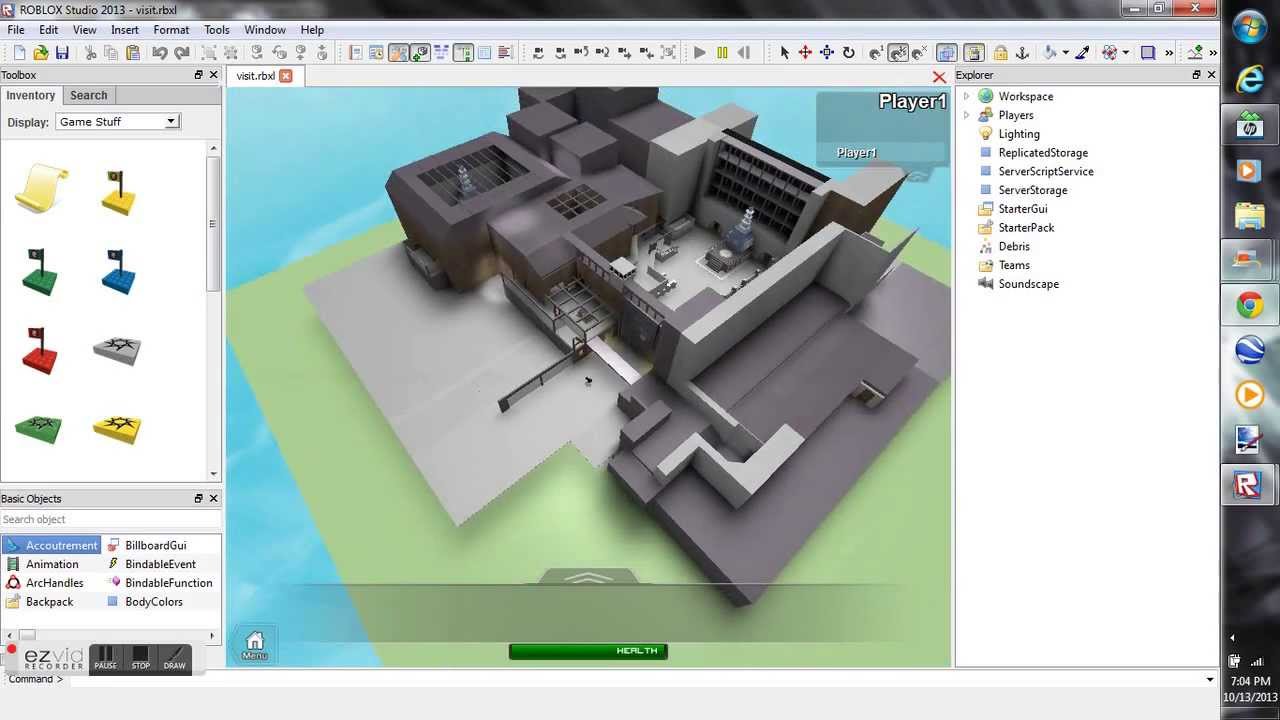Pick the yellow flag stand model thumbnail
1280x720 pixels.
click(x=118, y=191)
